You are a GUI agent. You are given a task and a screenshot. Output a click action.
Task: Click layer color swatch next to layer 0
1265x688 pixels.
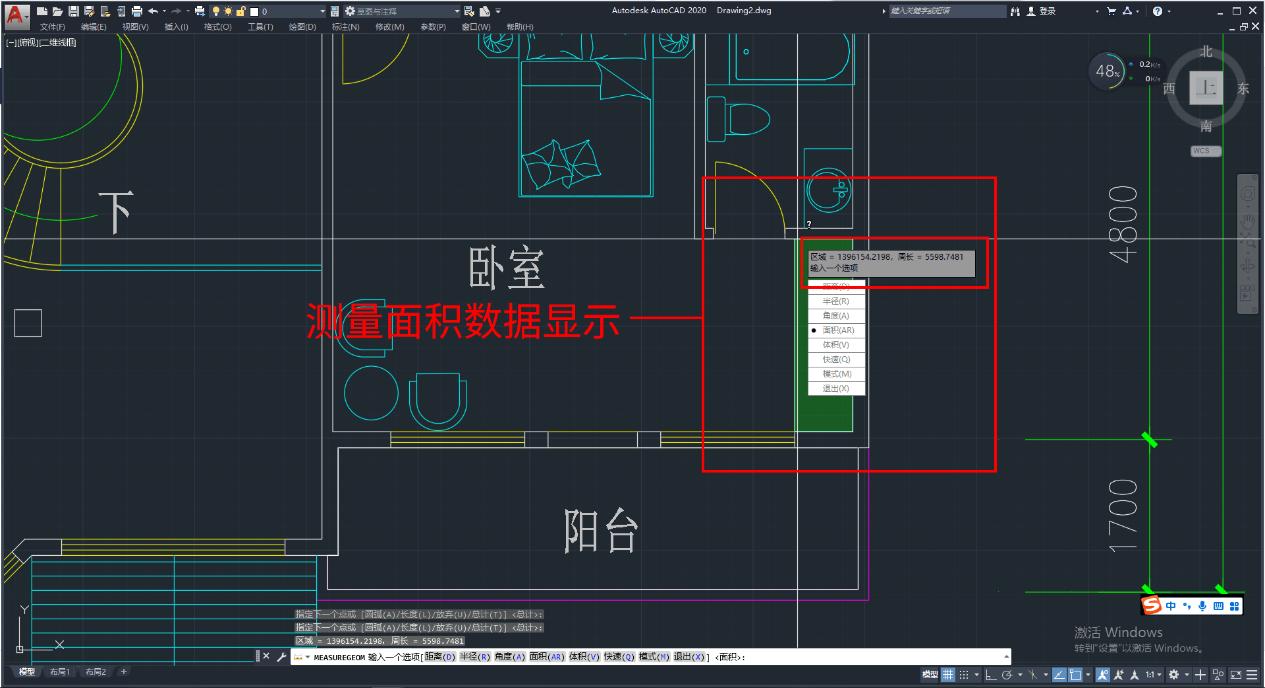point(253,10)
